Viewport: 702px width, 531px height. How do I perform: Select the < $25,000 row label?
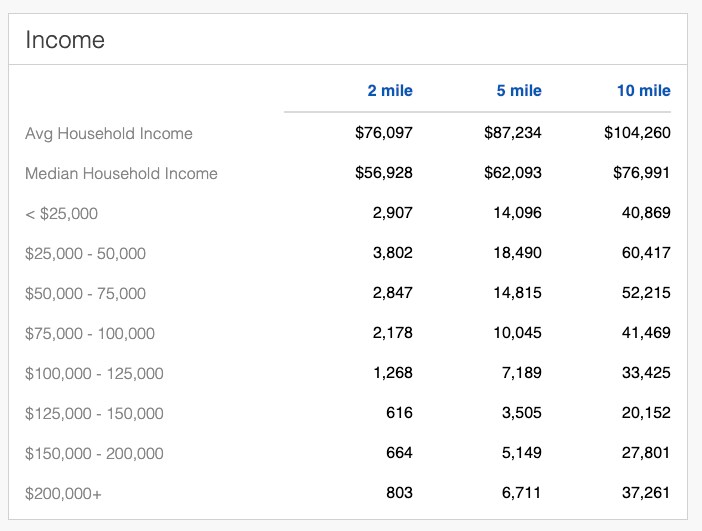click(62, 213)
